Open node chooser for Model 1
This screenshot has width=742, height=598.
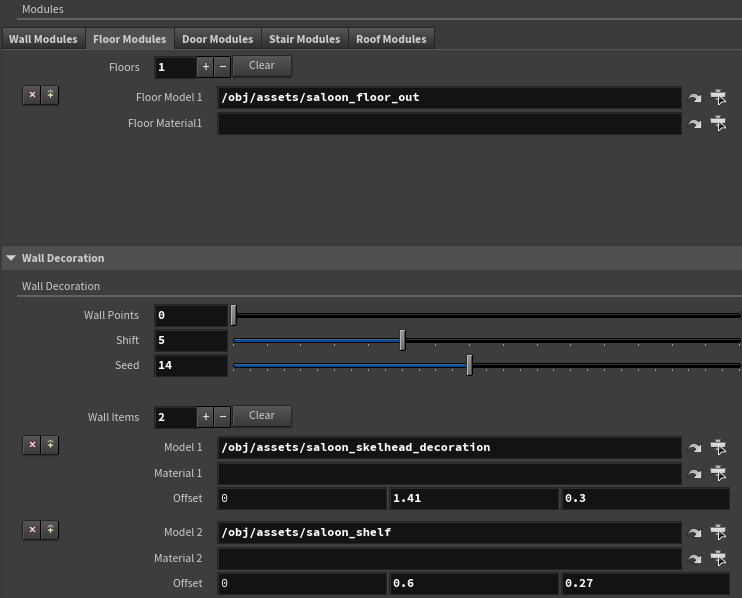(x=718, y=447)
